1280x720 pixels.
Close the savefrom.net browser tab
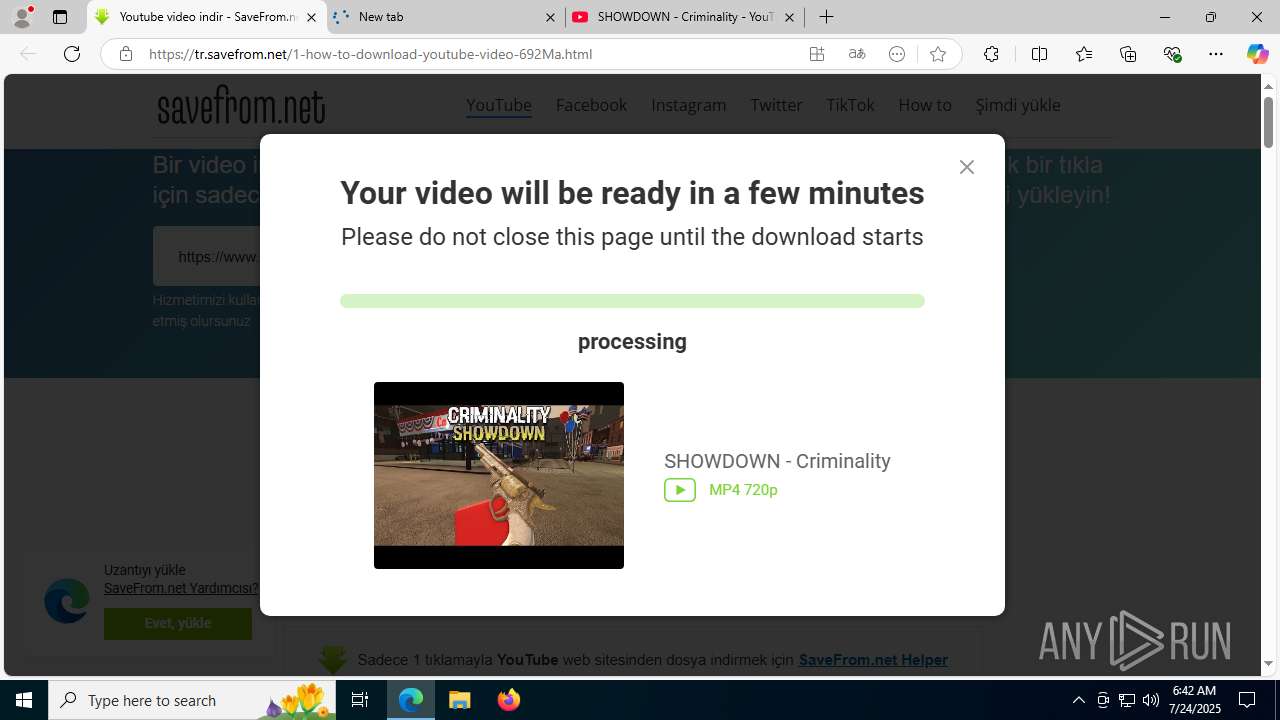(311, 17)
